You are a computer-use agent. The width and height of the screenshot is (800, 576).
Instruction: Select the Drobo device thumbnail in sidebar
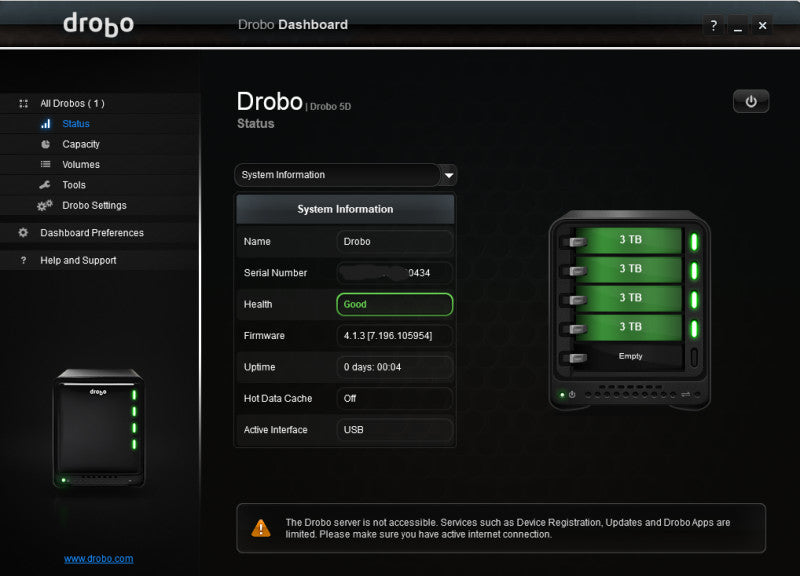click(98, 428)
